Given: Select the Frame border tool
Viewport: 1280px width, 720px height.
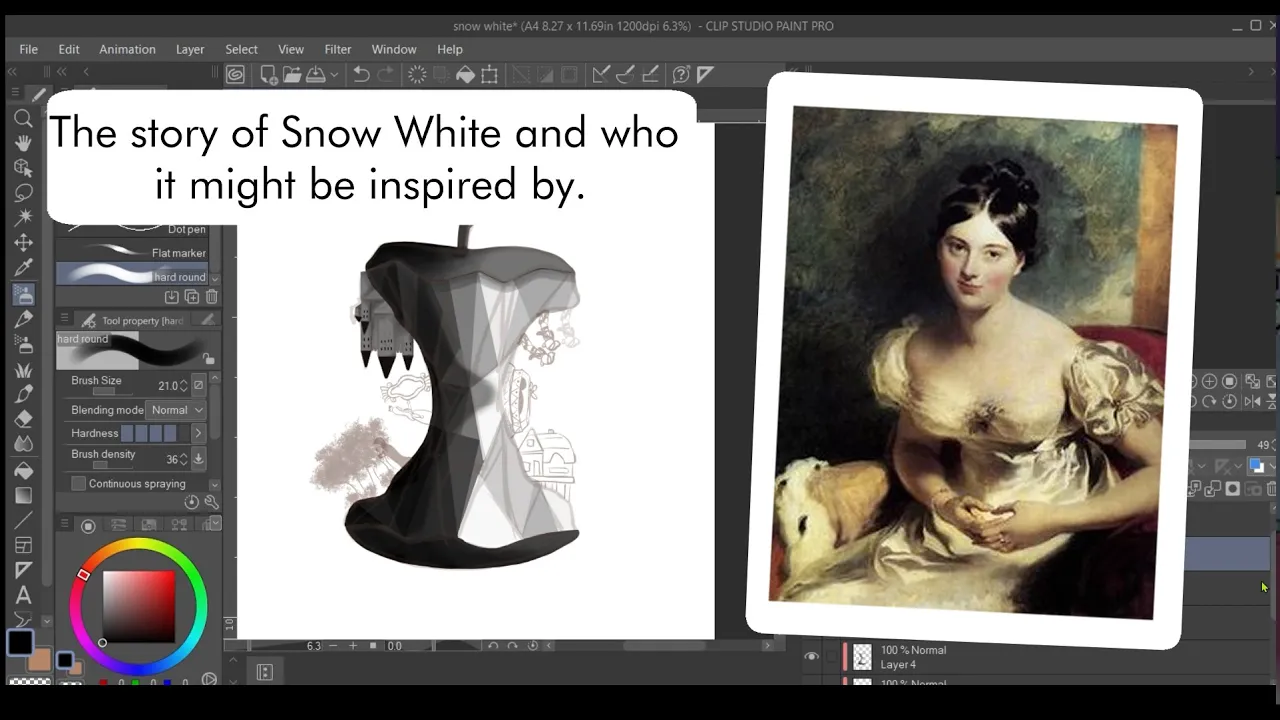Looking at the screenshot, I should tap(23, 545).
